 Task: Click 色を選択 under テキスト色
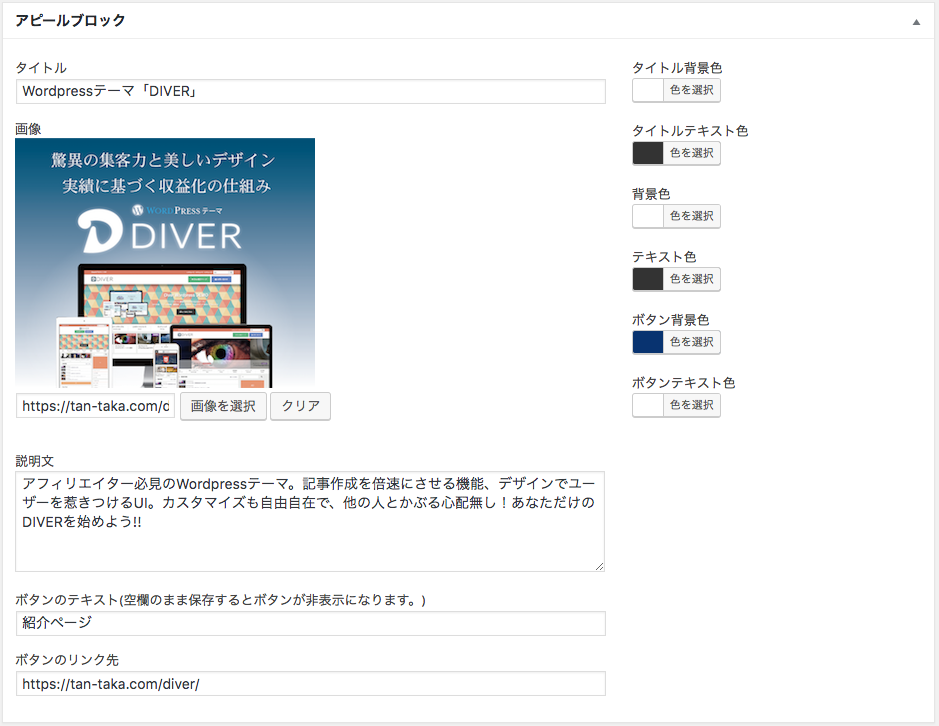coord(692,279)
